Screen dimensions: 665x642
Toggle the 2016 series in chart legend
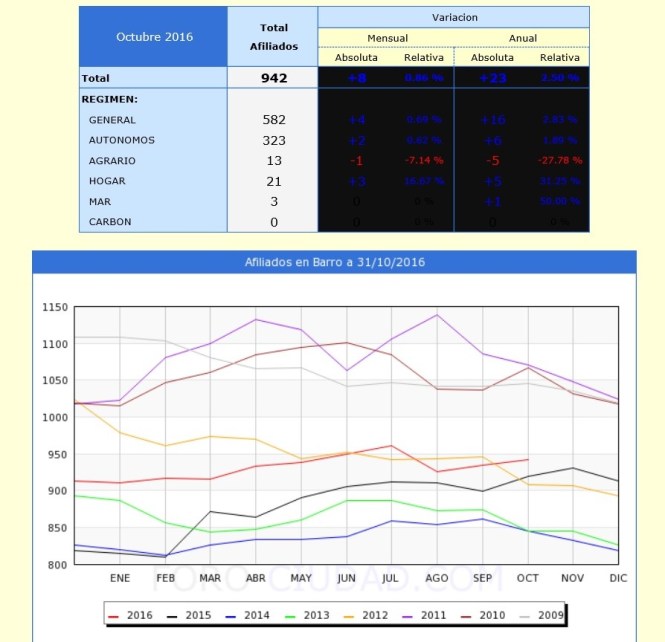[131, 613]
